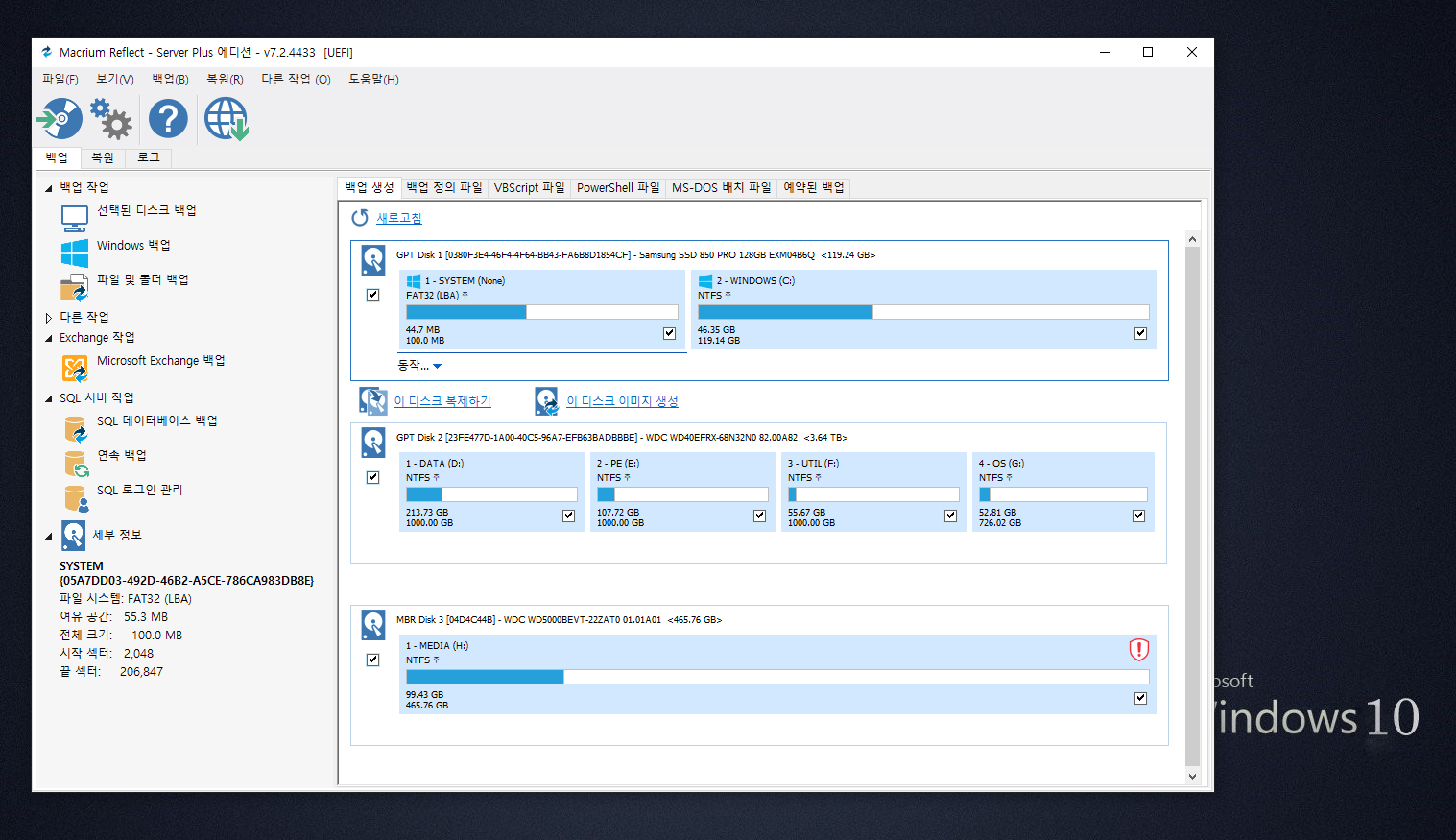Switch to the 로그 tab
This screenshot has width=1456, height=840.
point(149,157)
